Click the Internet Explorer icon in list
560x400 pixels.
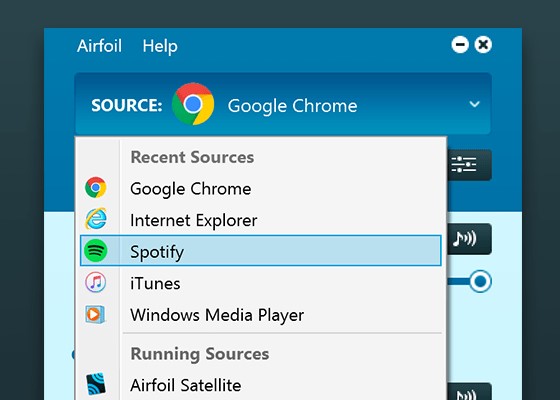pyautogui.click(x=95, y=219)
